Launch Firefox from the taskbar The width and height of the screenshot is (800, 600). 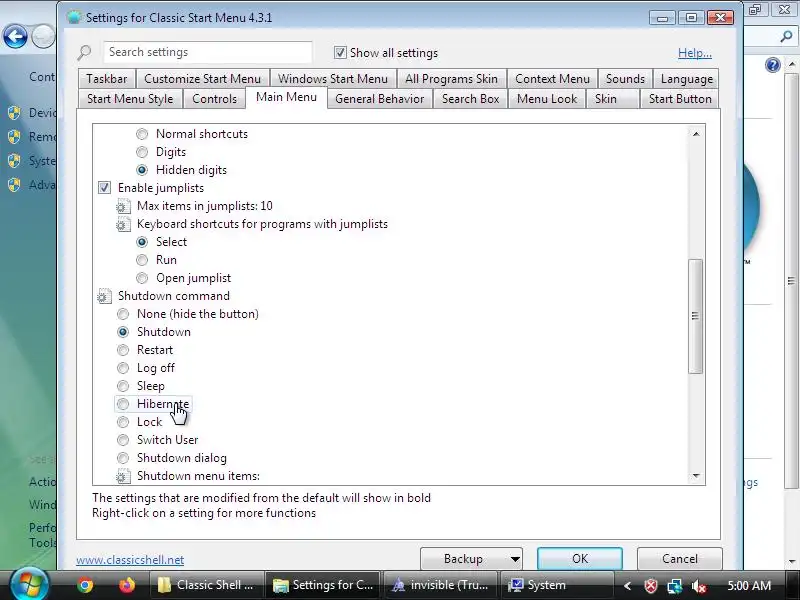pos(127,585)
